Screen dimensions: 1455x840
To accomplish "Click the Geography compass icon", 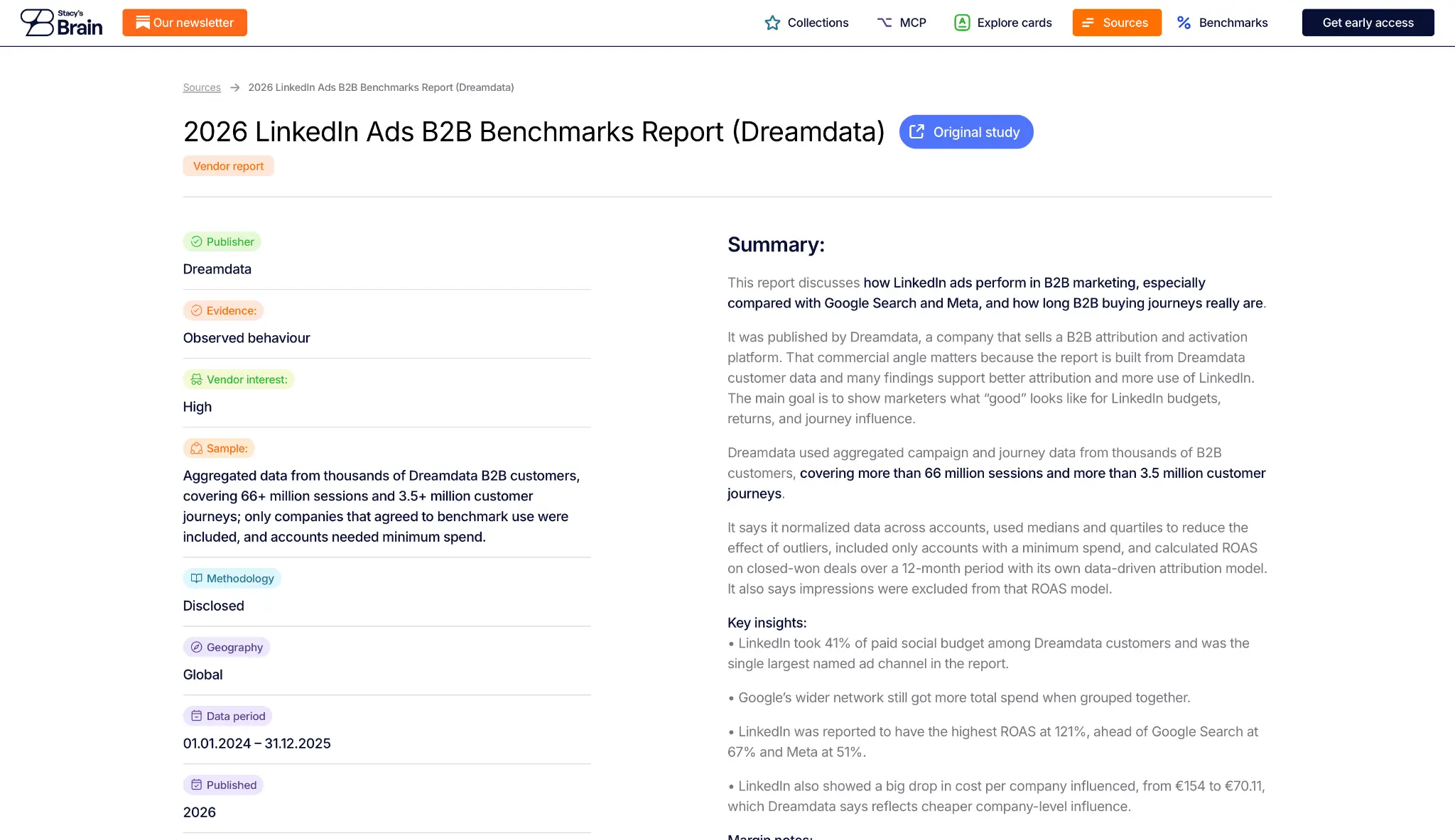I will (x=197, y=647).
